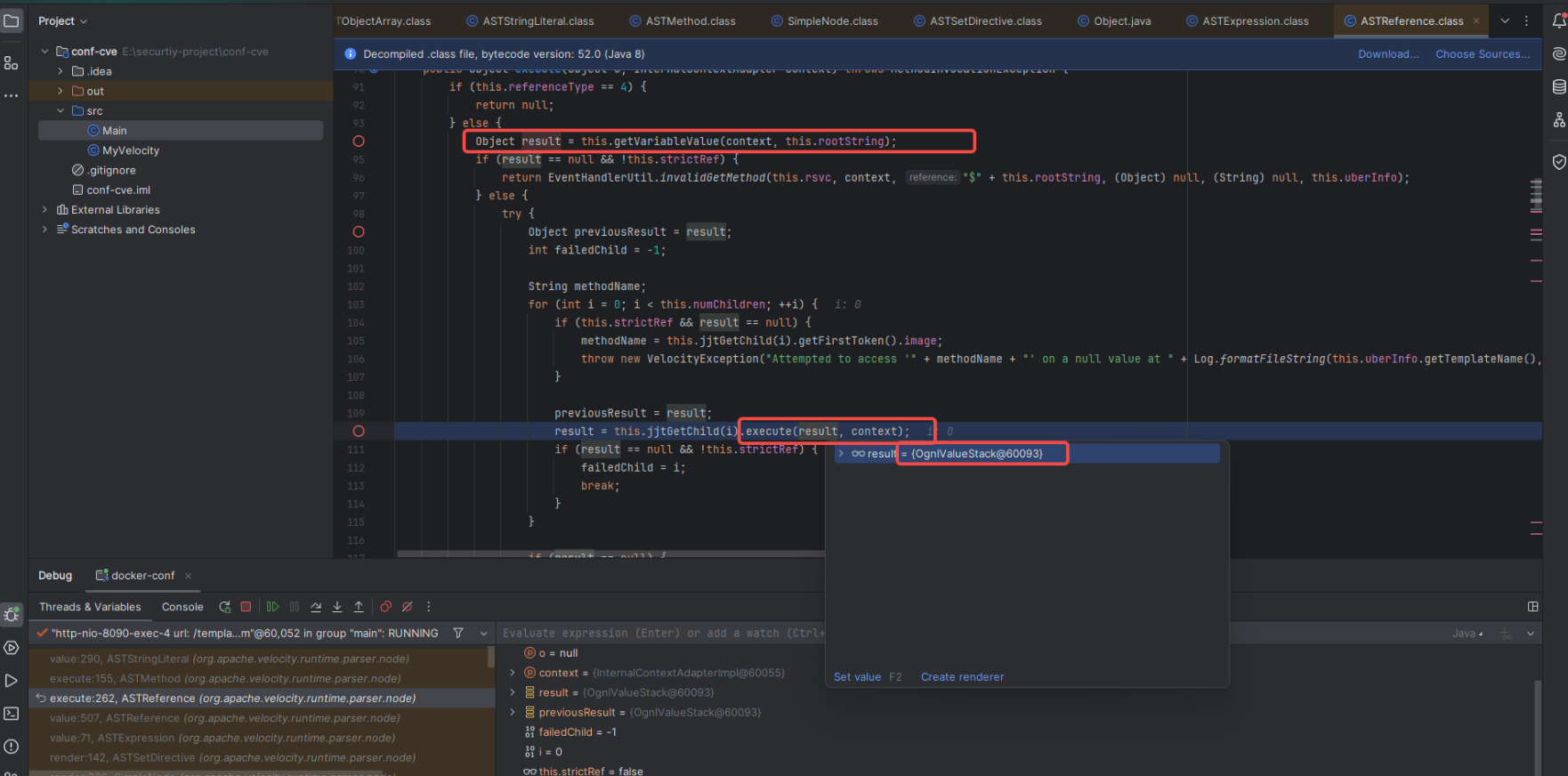Viewport: 1568px width, 776px height.
Task: Switch to SimpleNode.class tab
Action: point(824,20)
